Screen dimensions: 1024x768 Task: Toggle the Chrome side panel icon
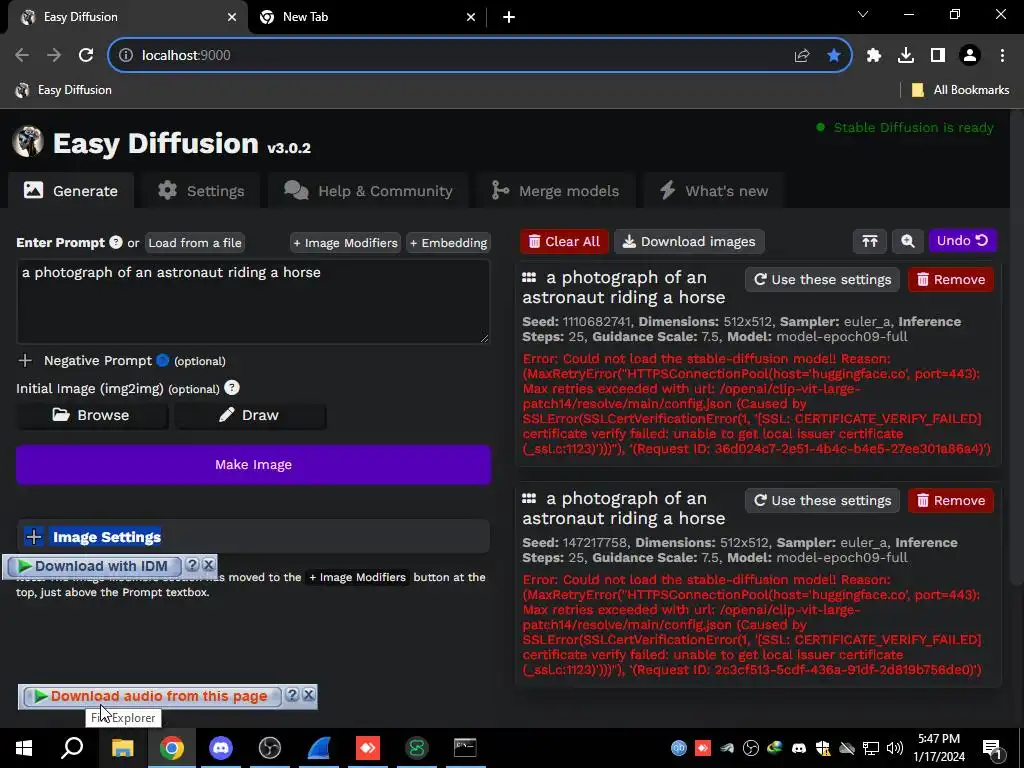tap(938, 56)
